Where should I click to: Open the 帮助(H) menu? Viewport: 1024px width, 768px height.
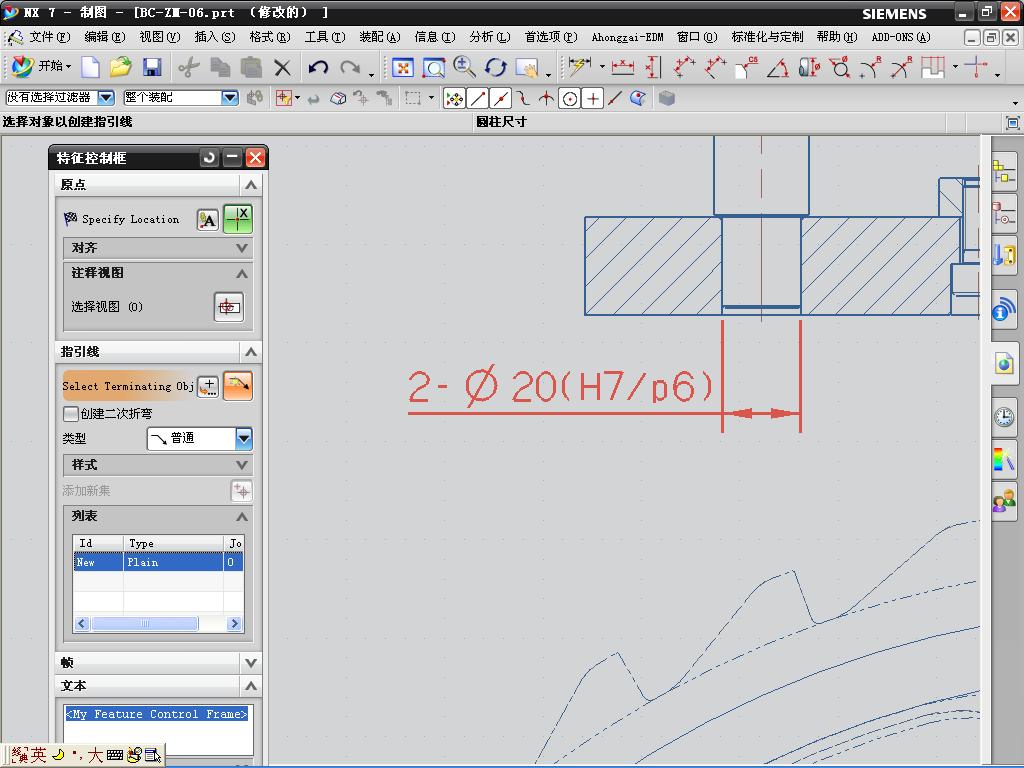837,37
